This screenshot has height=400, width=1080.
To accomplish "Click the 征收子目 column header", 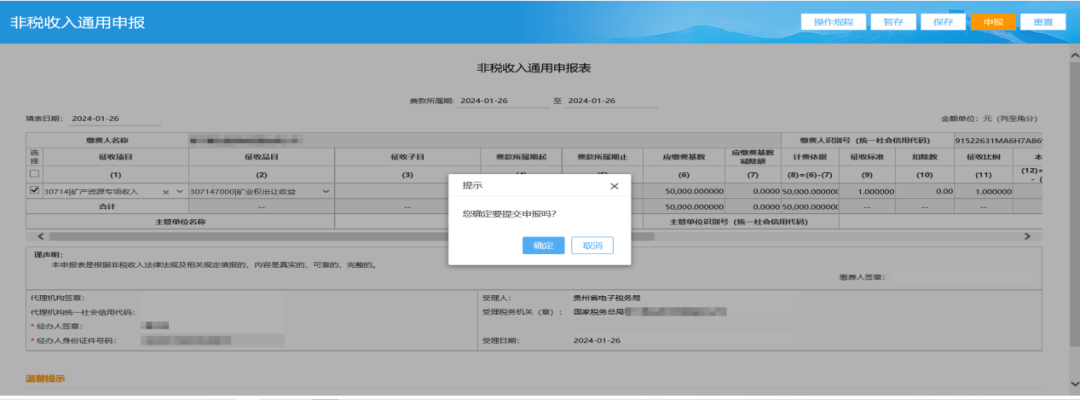I will pos(407,156).
